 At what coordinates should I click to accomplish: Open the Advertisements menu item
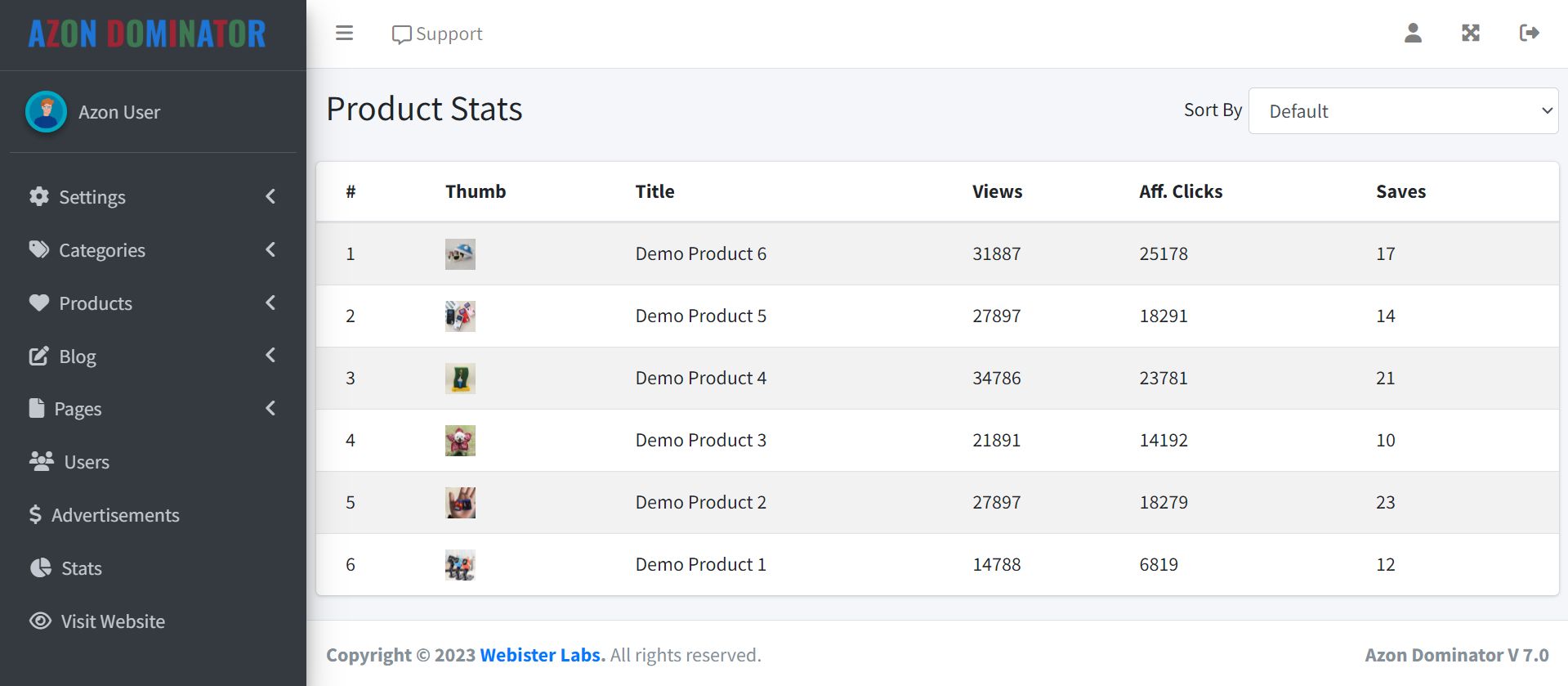(114, 515)
